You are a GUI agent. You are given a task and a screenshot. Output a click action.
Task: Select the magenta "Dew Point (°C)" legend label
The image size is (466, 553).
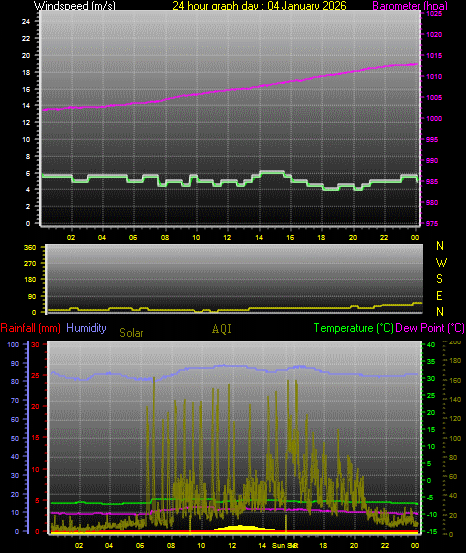click(x=430, y=328)
